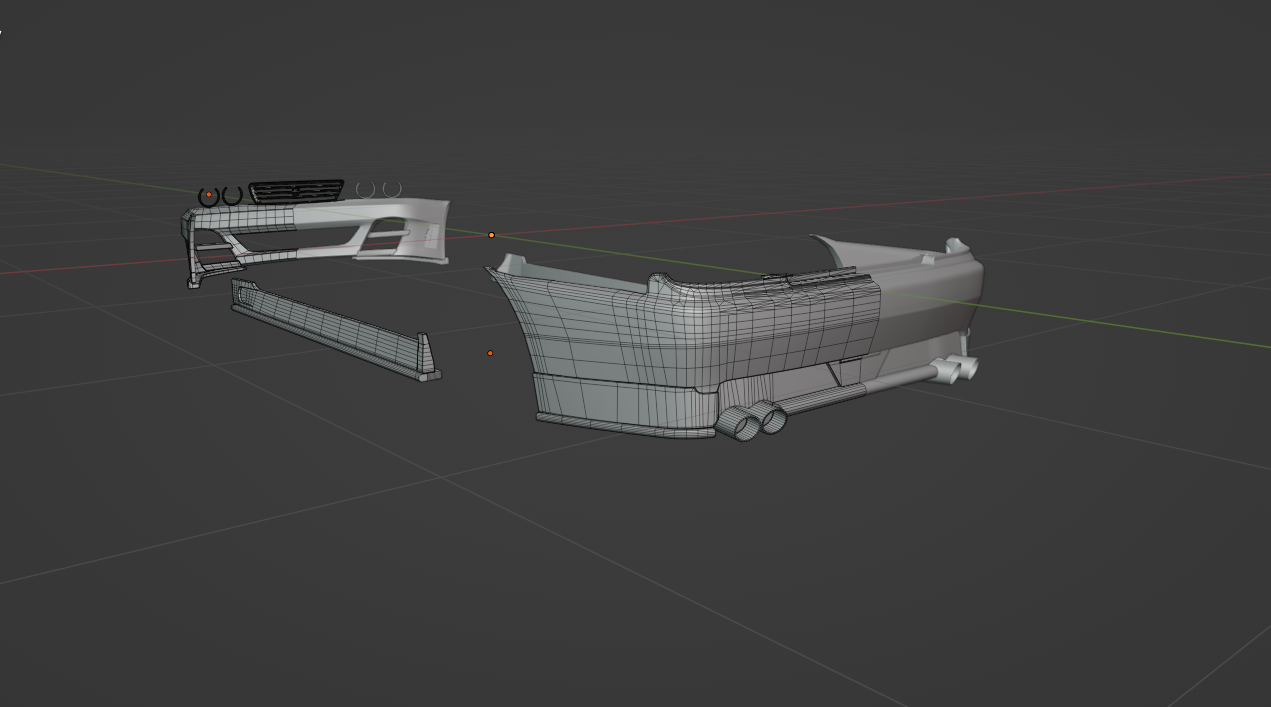Image resolution: width=1271 pixels, height=707 pixels.
Task: Click the orange origin dot right of side skirt
Action: [x=490, y=353]
